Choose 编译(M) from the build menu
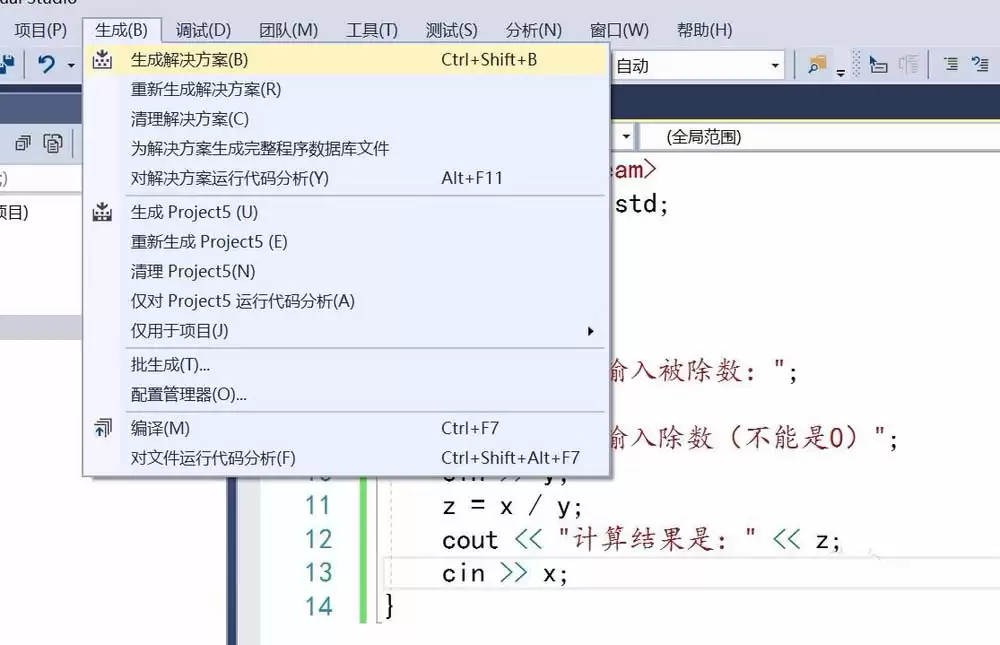 pos(160,428)
